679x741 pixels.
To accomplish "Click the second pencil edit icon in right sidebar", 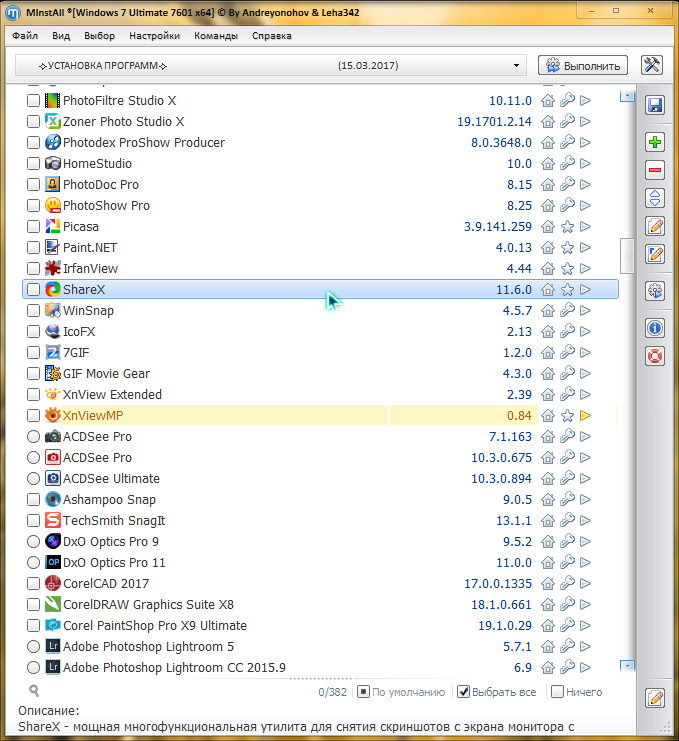I will (655, 254).
